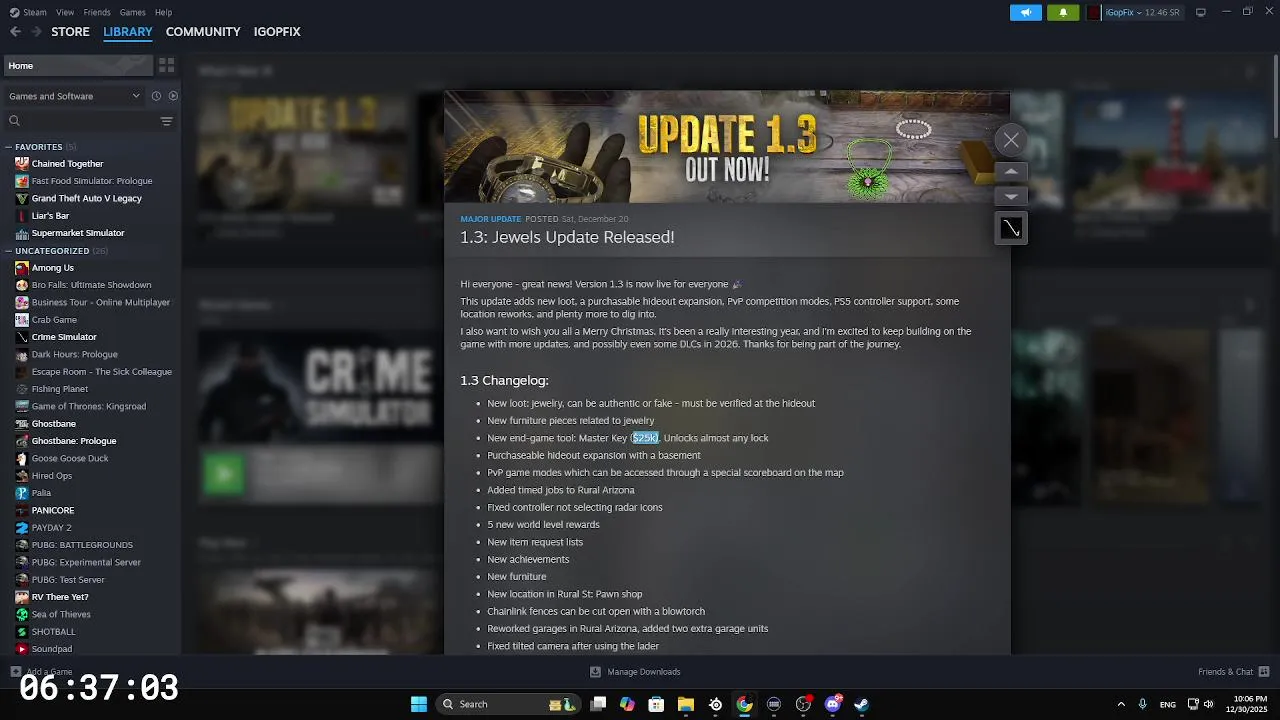The height and width of the screenshot is (720, 1280).
Task: Click the tray microphone icon
Action: coord(1142,704)
